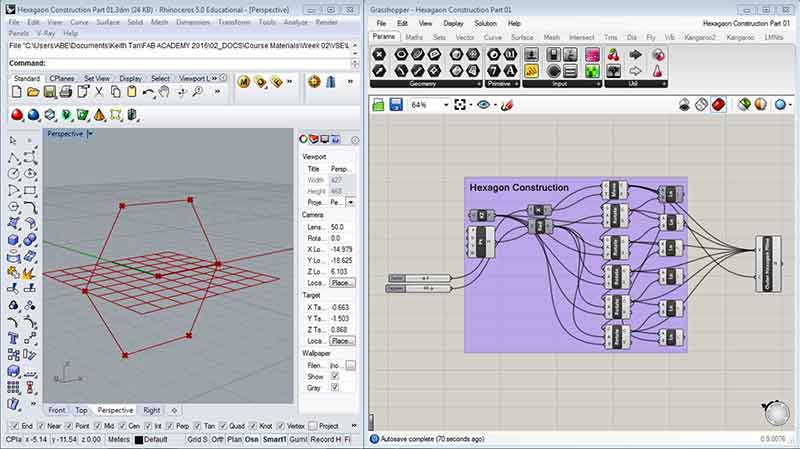The height and width of the screenshot is (449, 800).
Task: Click the Print icon in Rhino toolbar
Action: click(66, 92)
